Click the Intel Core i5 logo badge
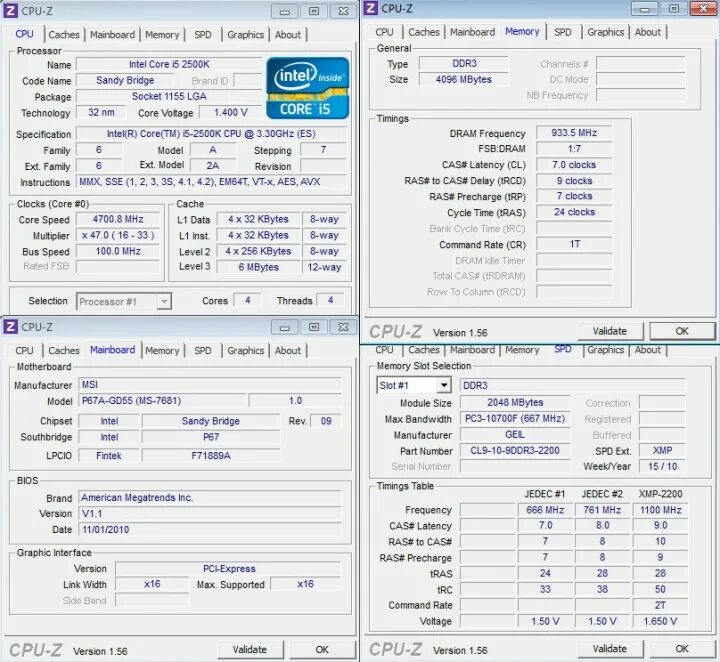The image size is (720, 662). click(x=308, y=88)
